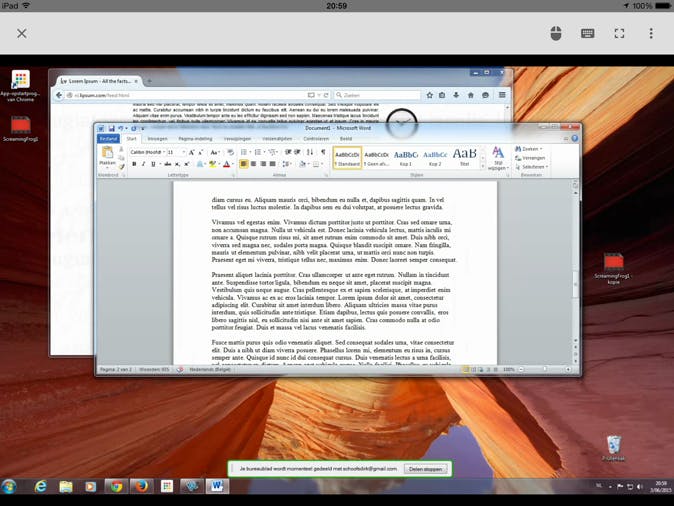This screenshot has height=506, width=674.
Task: Toggle subscript formatting
Action: pyautogui.click(x=177, y=164)
